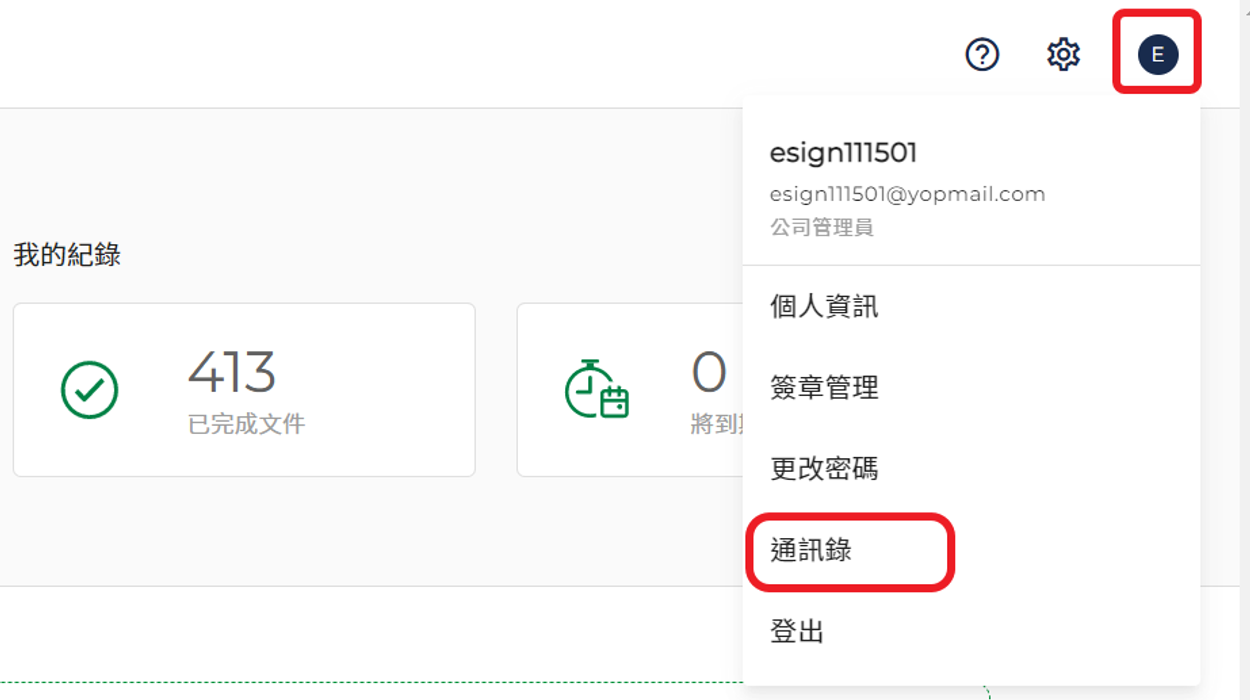Click the green clock-and-calendar icon
1250x700 pixels.
coord(597,389)
